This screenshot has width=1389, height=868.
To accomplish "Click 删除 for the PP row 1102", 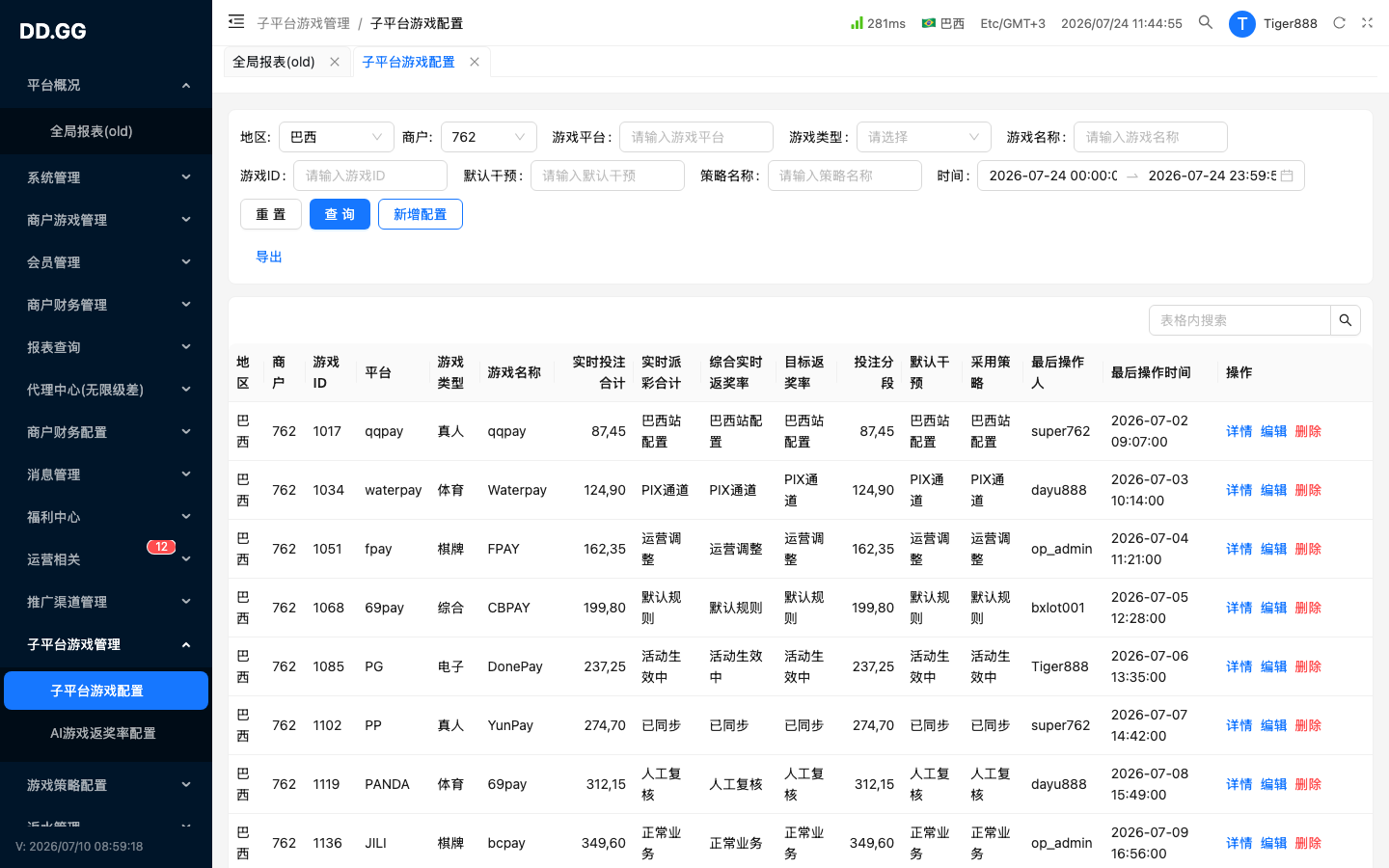I will (1308, 725).
